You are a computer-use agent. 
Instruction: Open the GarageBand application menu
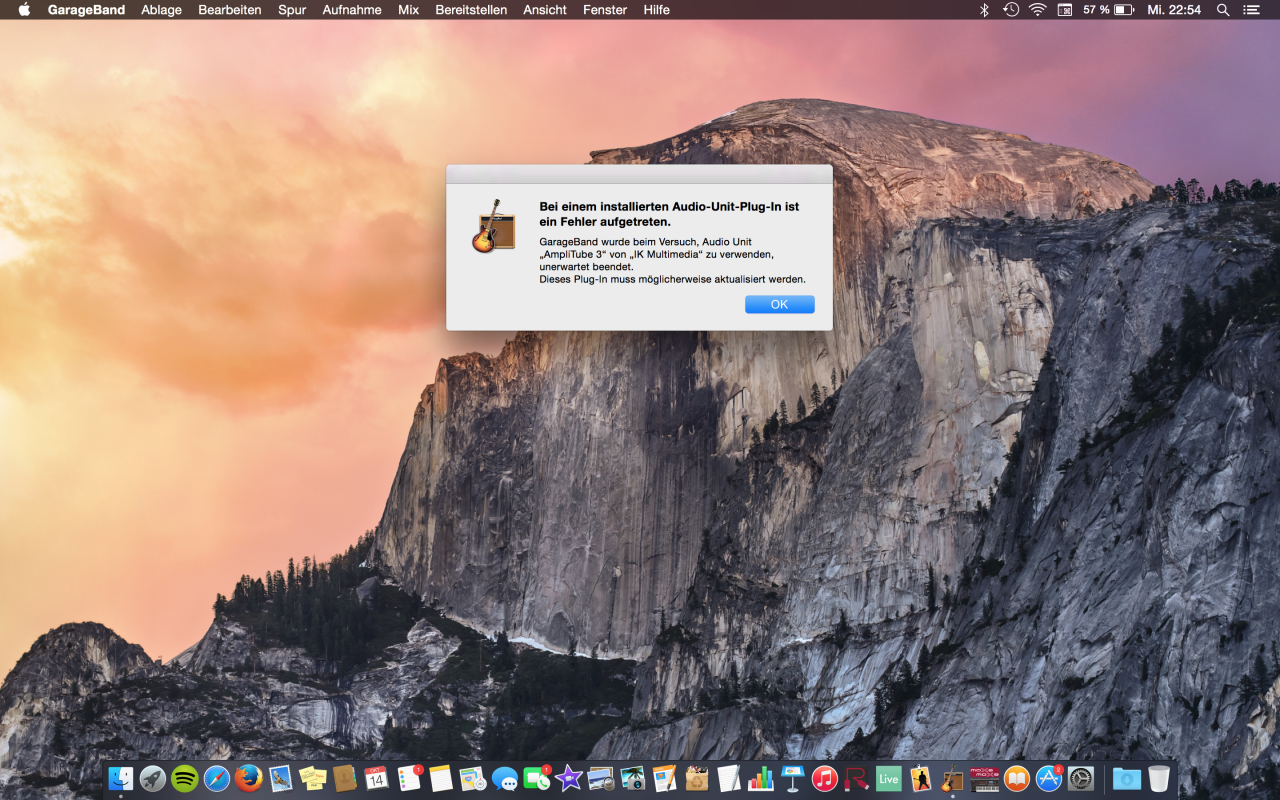(86, 10)
